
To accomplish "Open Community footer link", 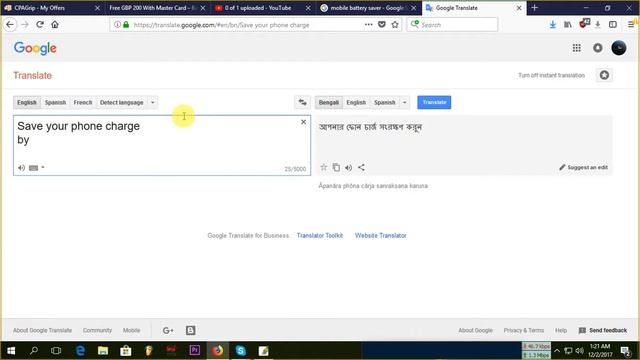I will (x=97, y=330).
